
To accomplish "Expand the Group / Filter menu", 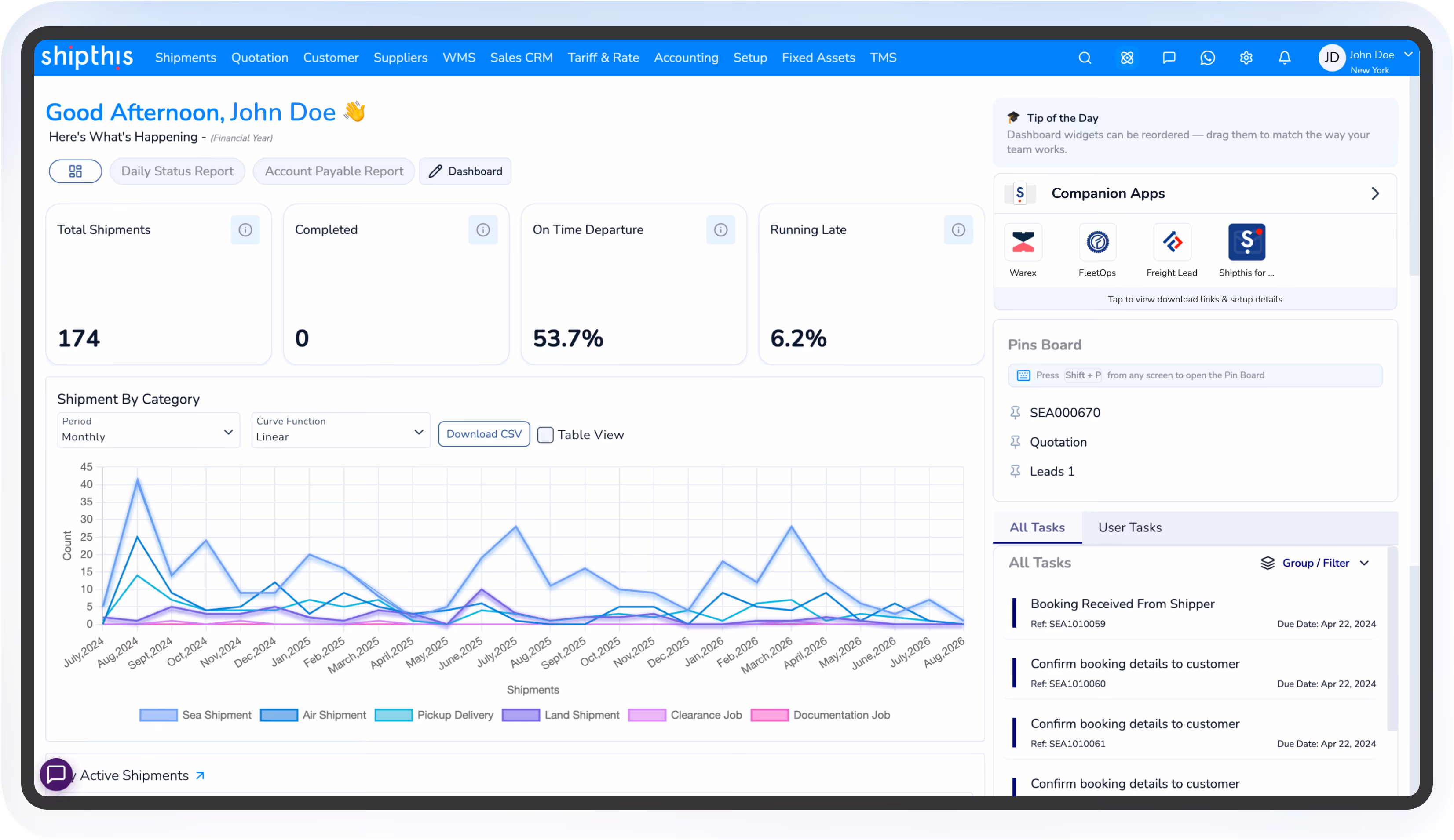I will [x=1364, y=563].
